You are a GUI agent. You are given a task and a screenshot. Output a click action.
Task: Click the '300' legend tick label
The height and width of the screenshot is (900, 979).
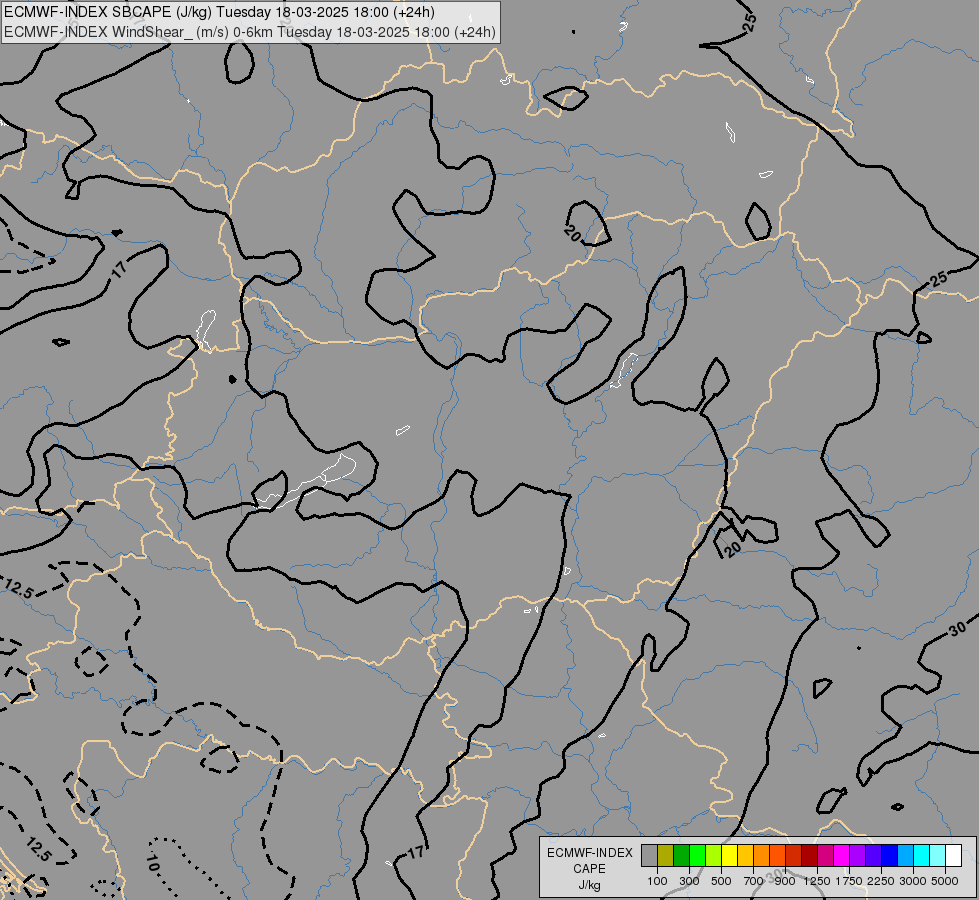click(x=689, y=881)
